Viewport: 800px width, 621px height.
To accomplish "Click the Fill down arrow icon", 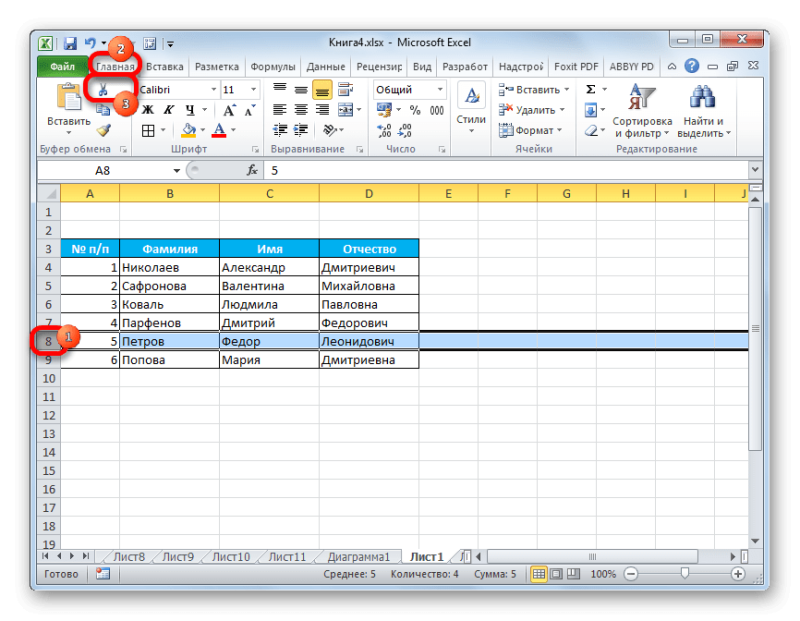I will pos(591,110).
